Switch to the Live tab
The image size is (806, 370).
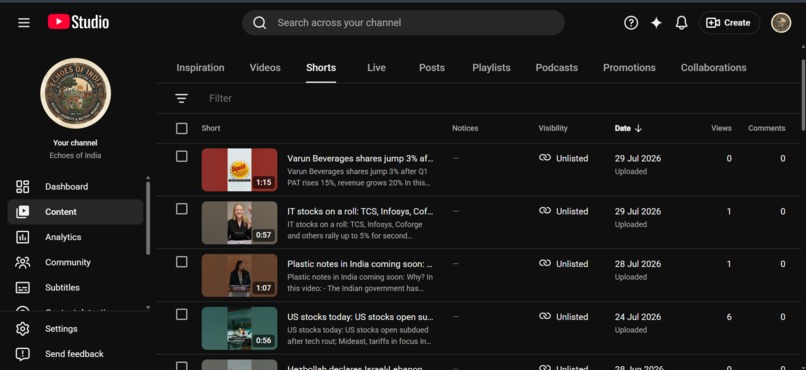coord(376,68)
